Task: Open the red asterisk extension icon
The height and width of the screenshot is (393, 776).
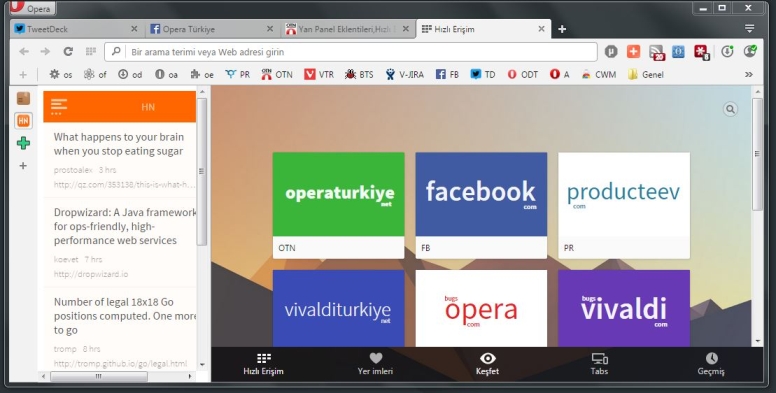Action: click(x=702, y=52)
